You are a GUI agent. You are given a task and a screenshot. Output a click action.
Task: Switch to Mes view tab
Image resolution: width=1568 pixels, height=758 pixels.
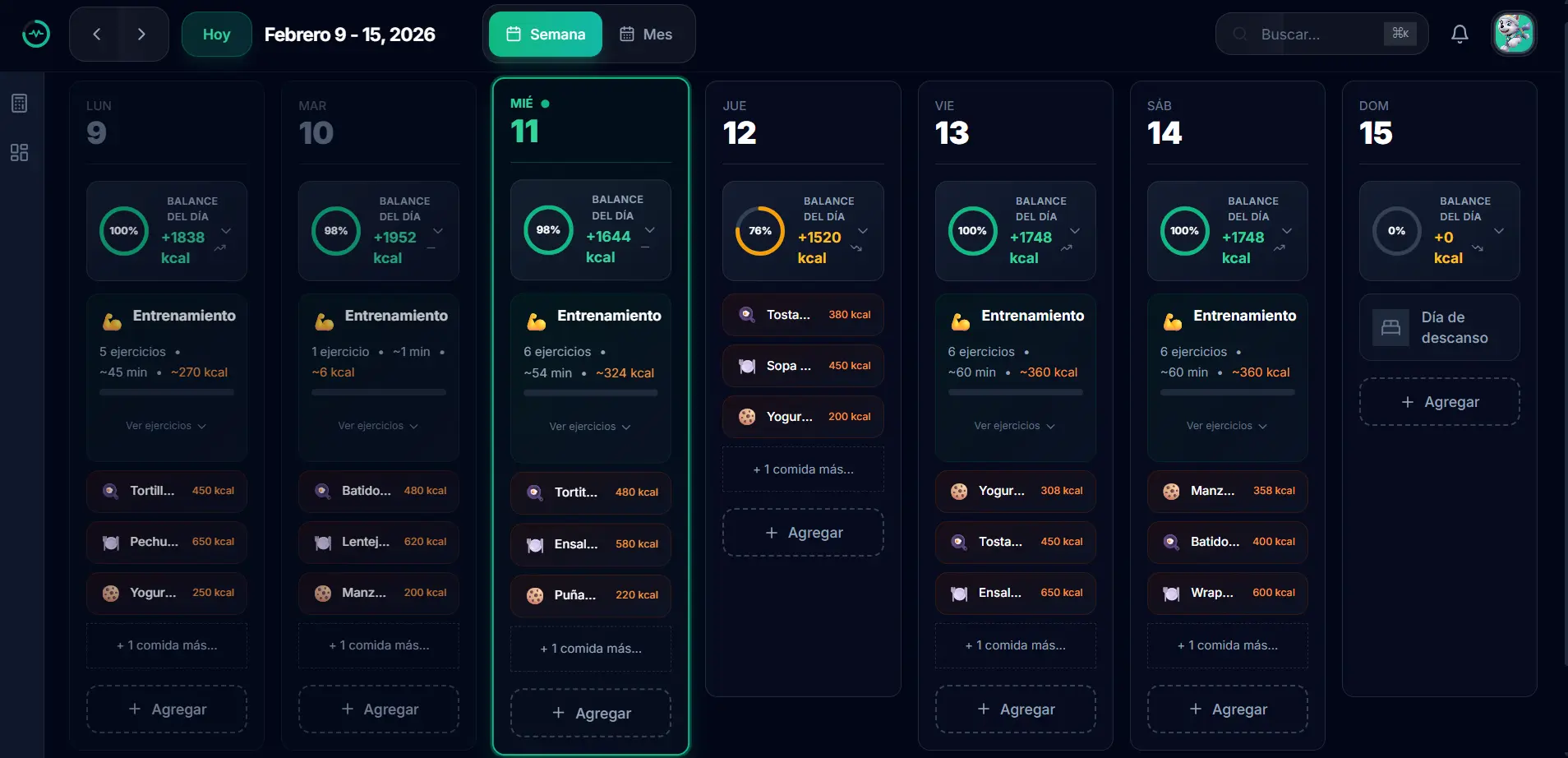click(x=646, y=34)
